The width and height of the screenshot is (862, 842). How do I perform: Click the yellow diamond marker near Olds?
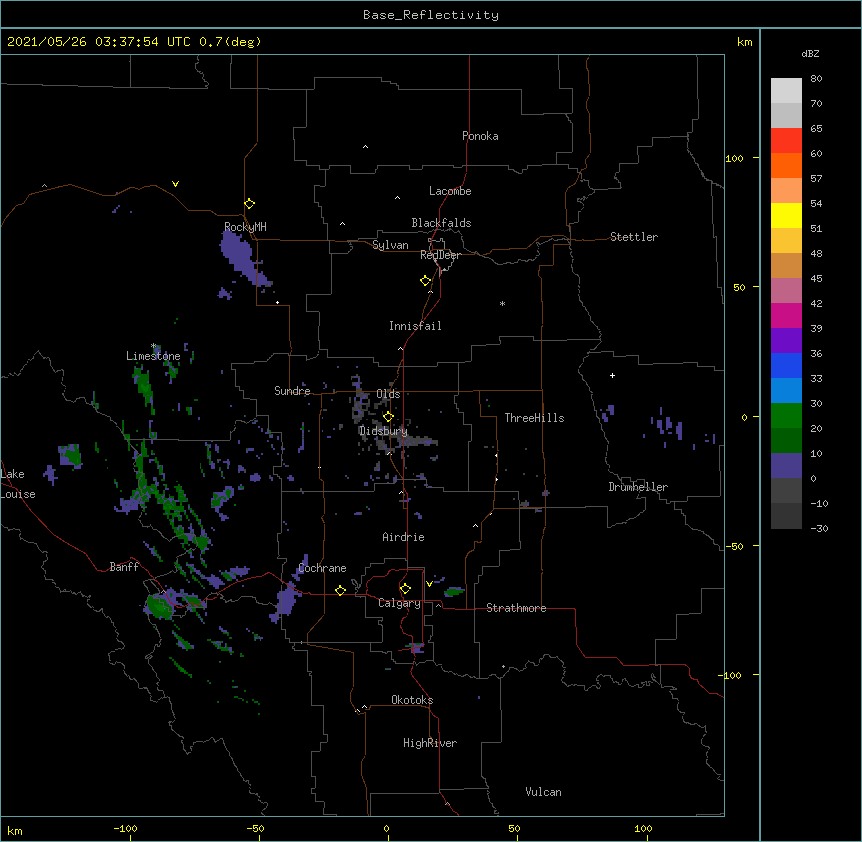388,416
